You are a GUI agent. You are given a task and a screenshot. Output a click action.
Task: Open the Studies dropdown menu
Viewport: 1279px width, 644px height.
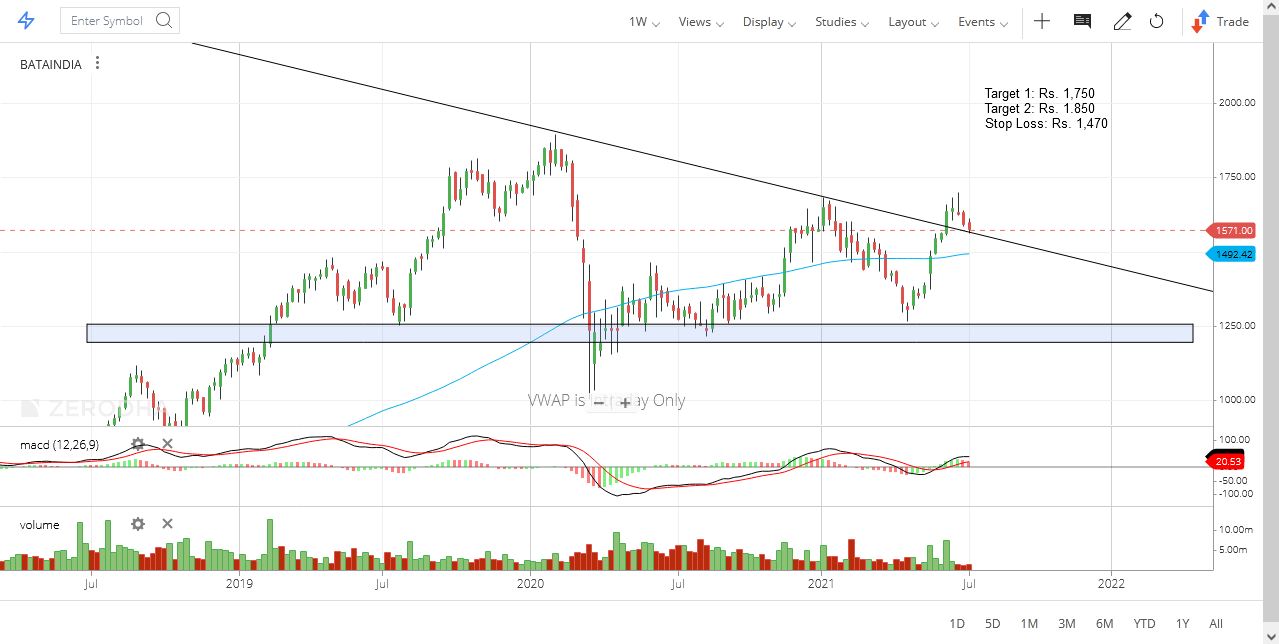click(842, 22)
